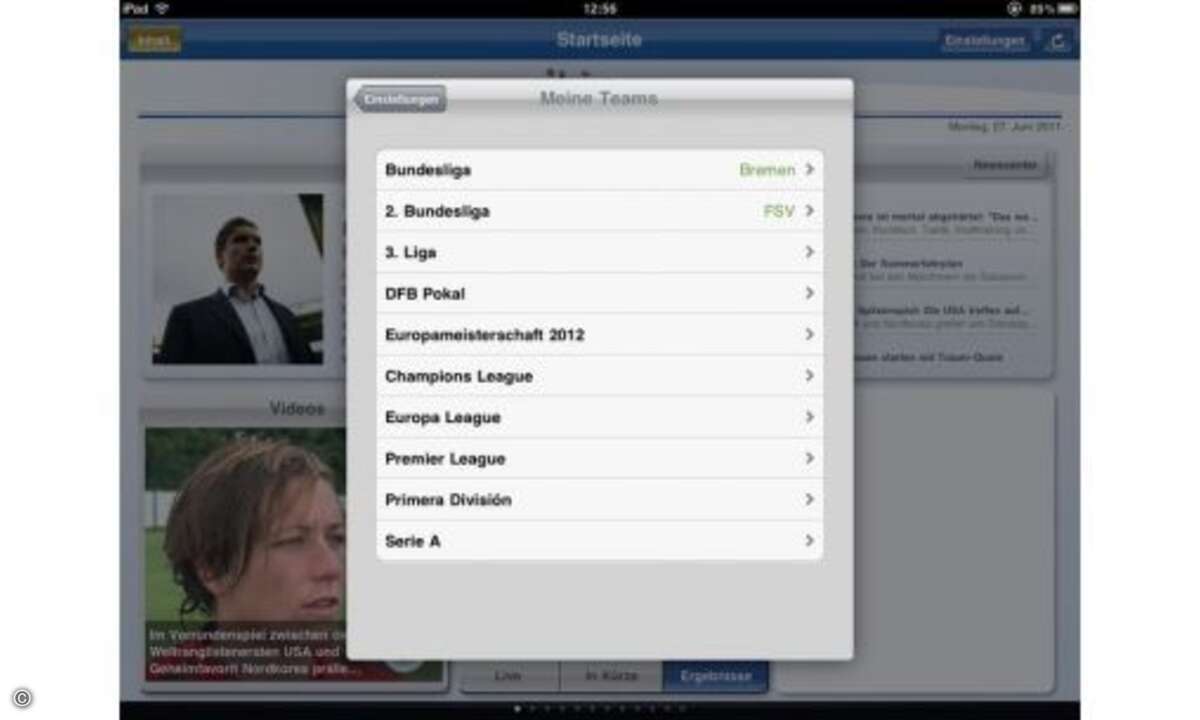Screen dimensions: 1200x720
Task: Expand chevron on Europameisterschaft 2012 row
Action: click(810, 335)
